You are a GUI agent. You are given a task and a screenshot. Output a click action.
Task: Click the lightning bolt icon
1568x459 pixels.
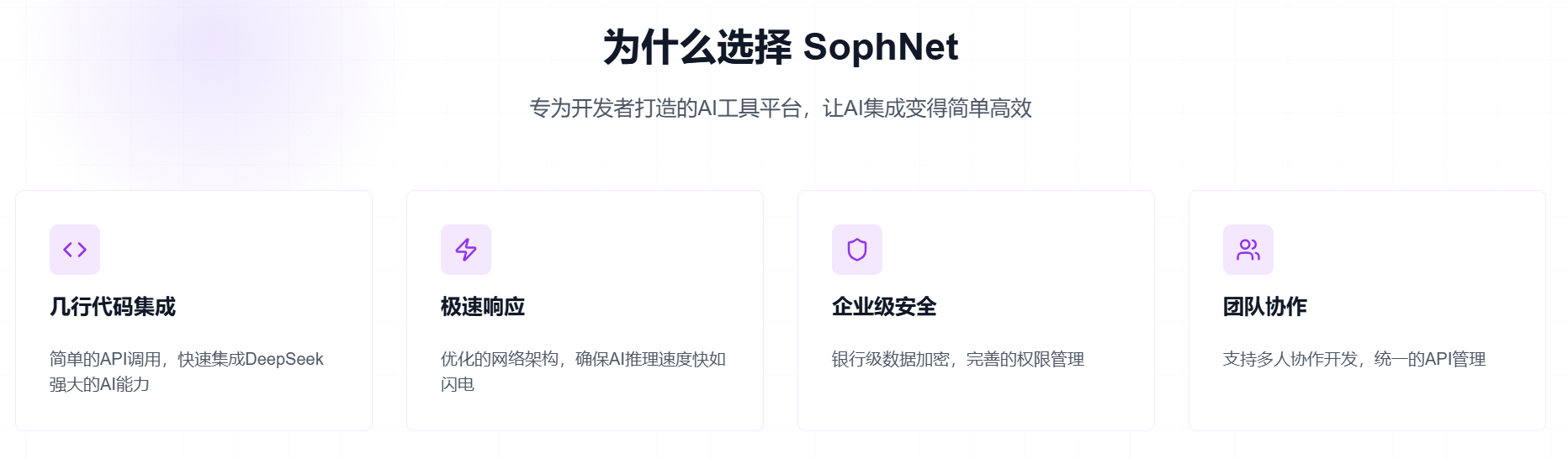tap(466, 250)
